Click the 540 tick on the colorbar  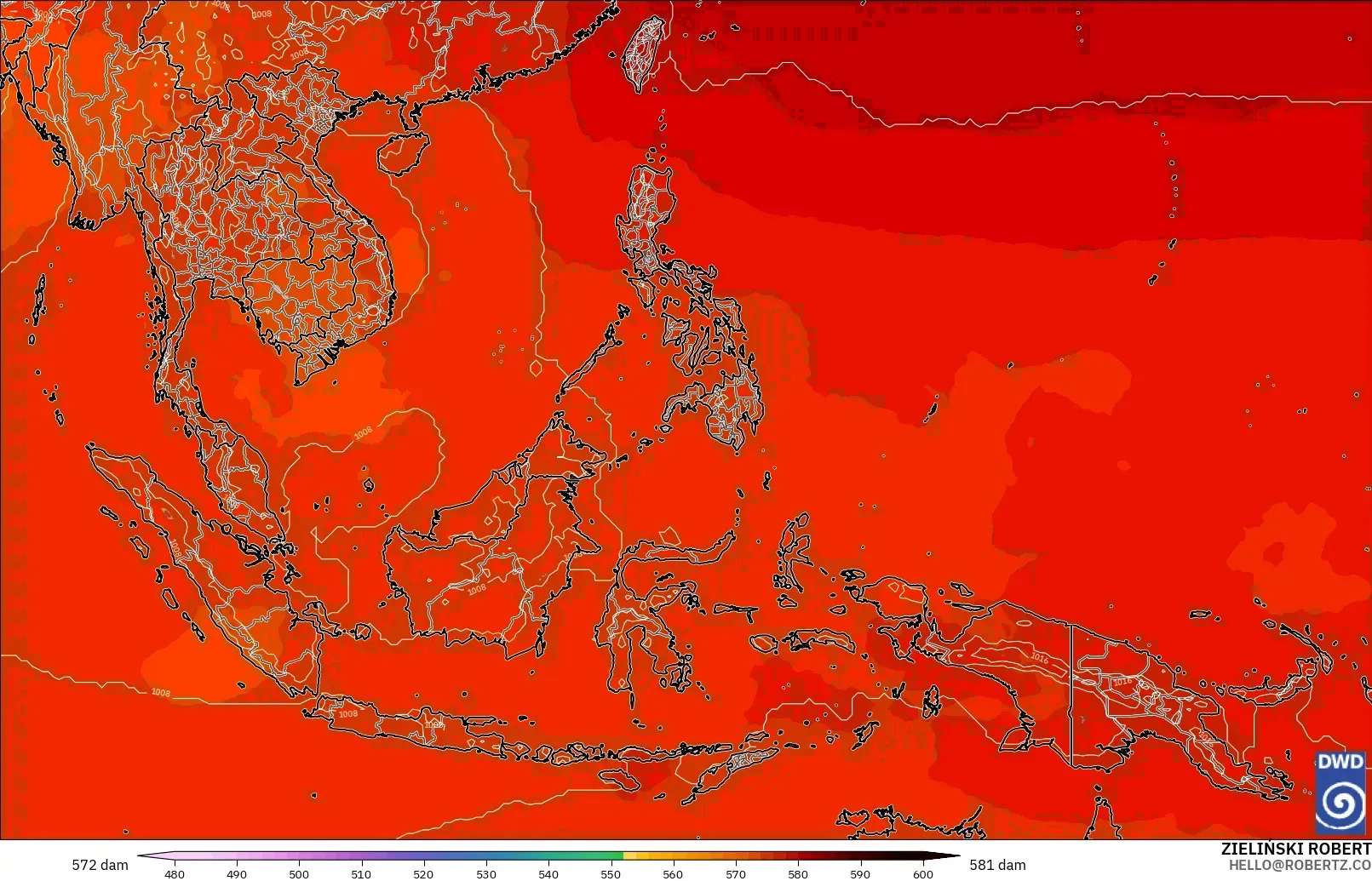coord(548,874)
